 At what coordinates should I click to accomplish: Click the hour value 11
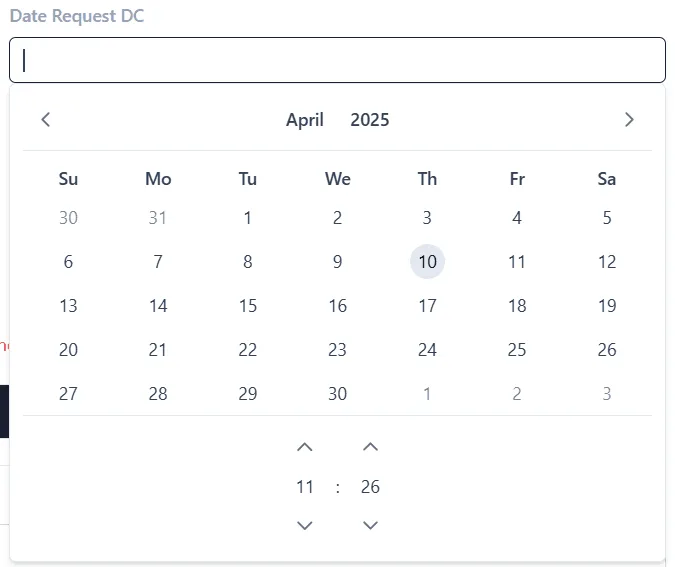tap(305, 487)
